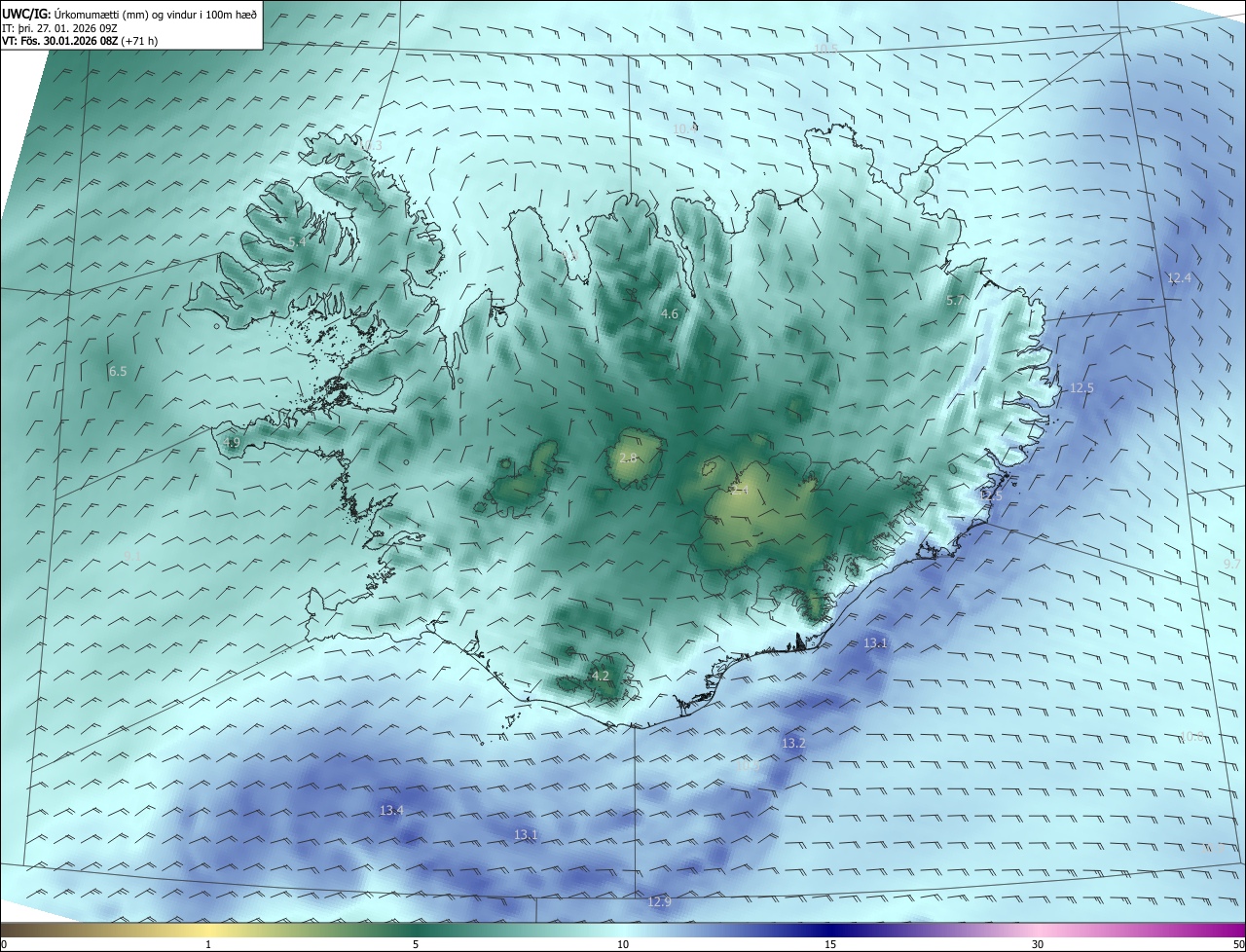The height and width of the screenshot is (952, 1246).
Task: Click the legend tick label '0'
Action: click(x=4, y=944)
